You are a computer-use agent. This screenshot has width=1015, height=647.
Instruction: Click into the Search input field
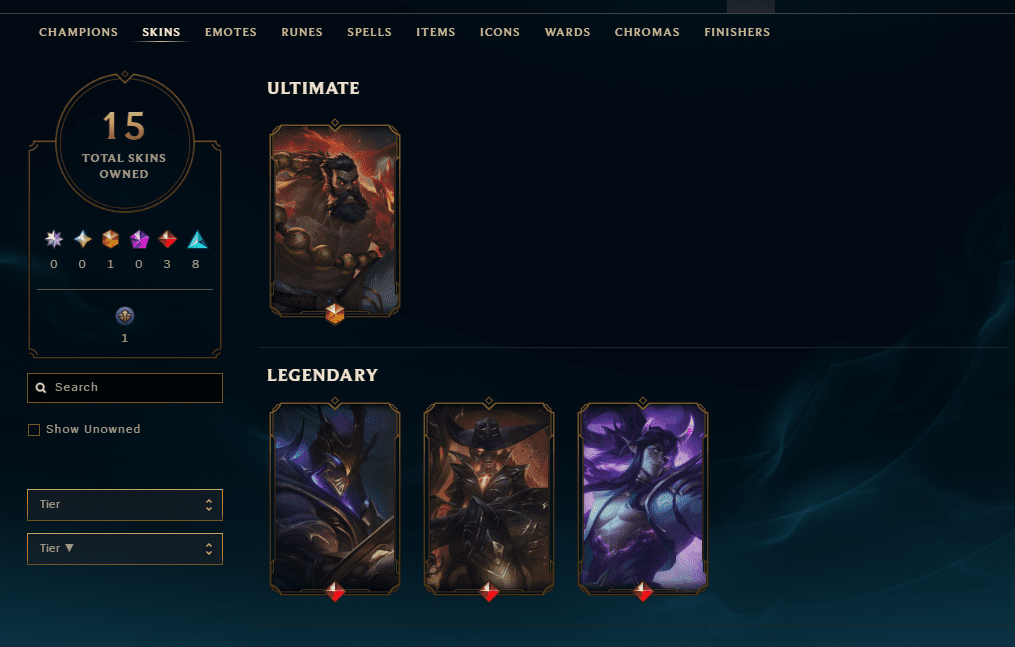coord(125,388)
